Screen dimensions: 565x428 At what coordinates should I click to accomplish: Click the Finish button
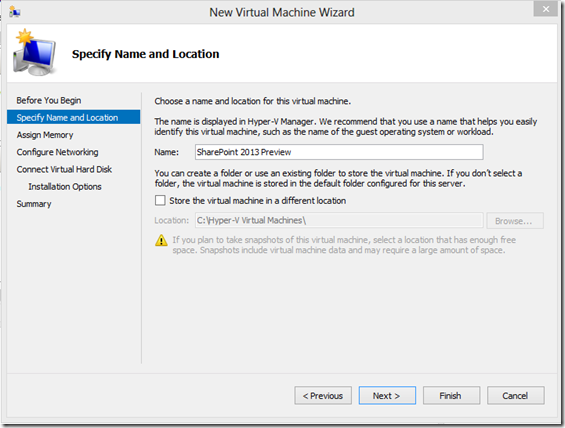[x=451, y=396]
